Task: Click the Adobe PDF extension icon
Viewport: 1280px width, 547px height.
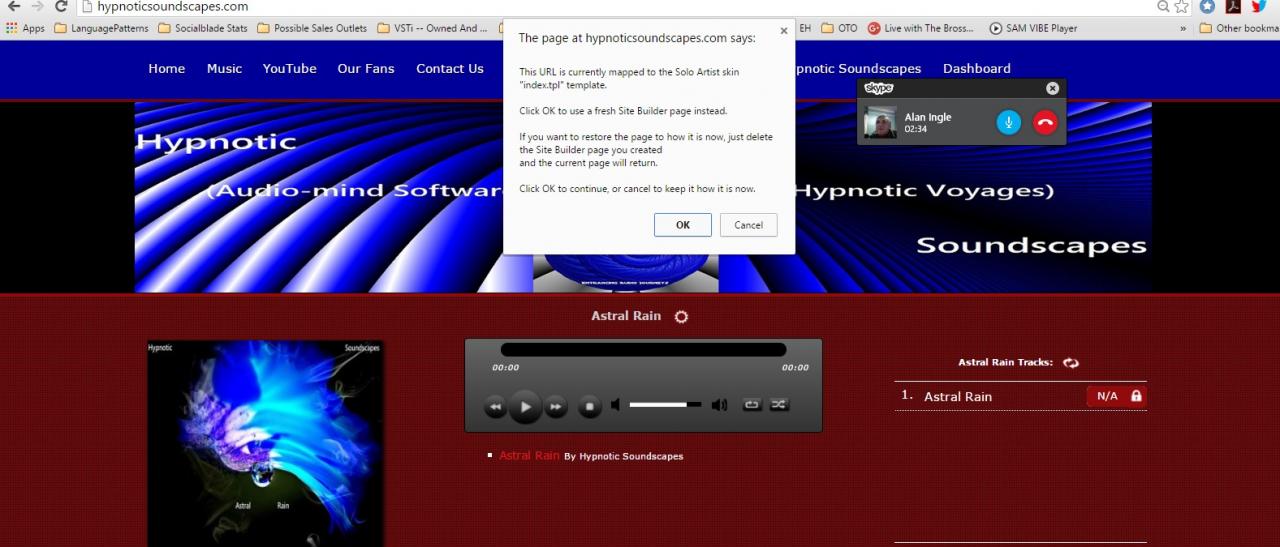Action: pyautogui.click(x=1234, y=6)
